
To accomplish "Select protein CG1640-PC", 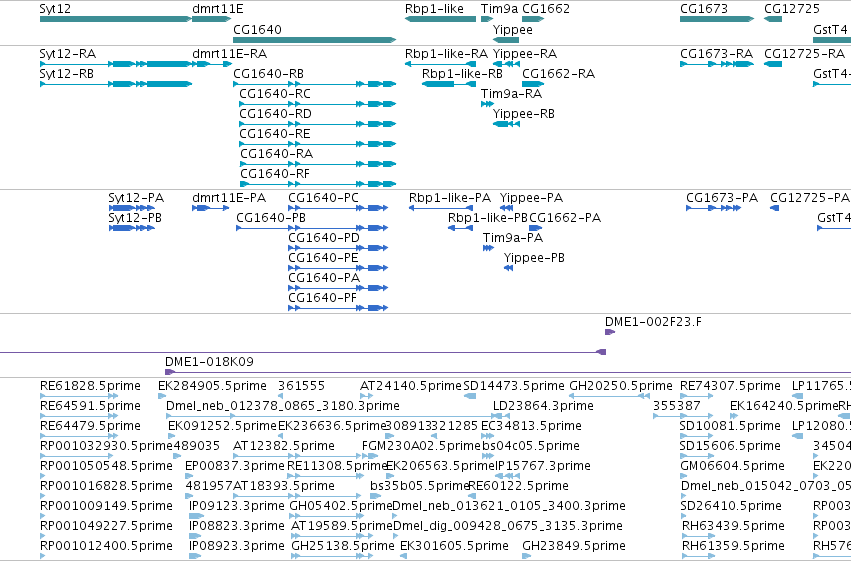I will (x=338, y=208).
